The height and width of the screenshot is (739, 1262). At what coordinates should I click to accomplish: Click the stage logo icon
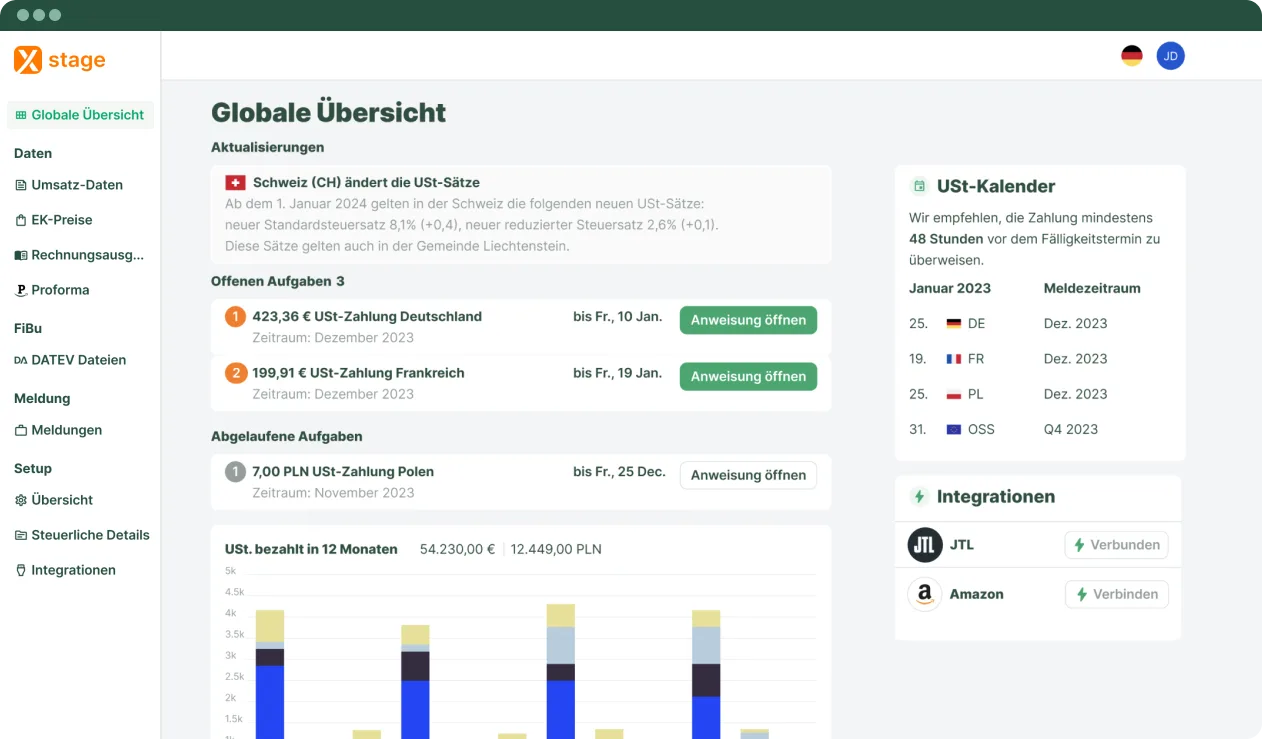(x=28, y=60)
